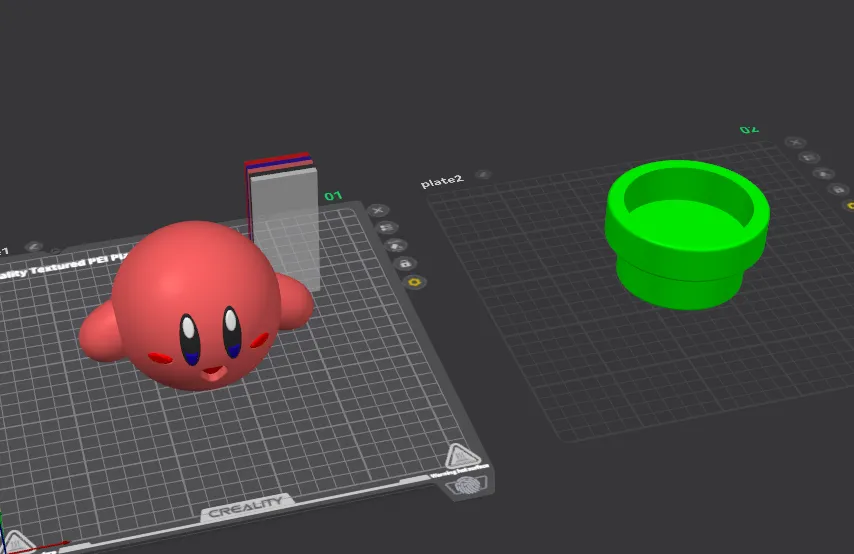The image size is (854, 554).
Task: Arrange objects on plate 01
Action: coord(395,246)
